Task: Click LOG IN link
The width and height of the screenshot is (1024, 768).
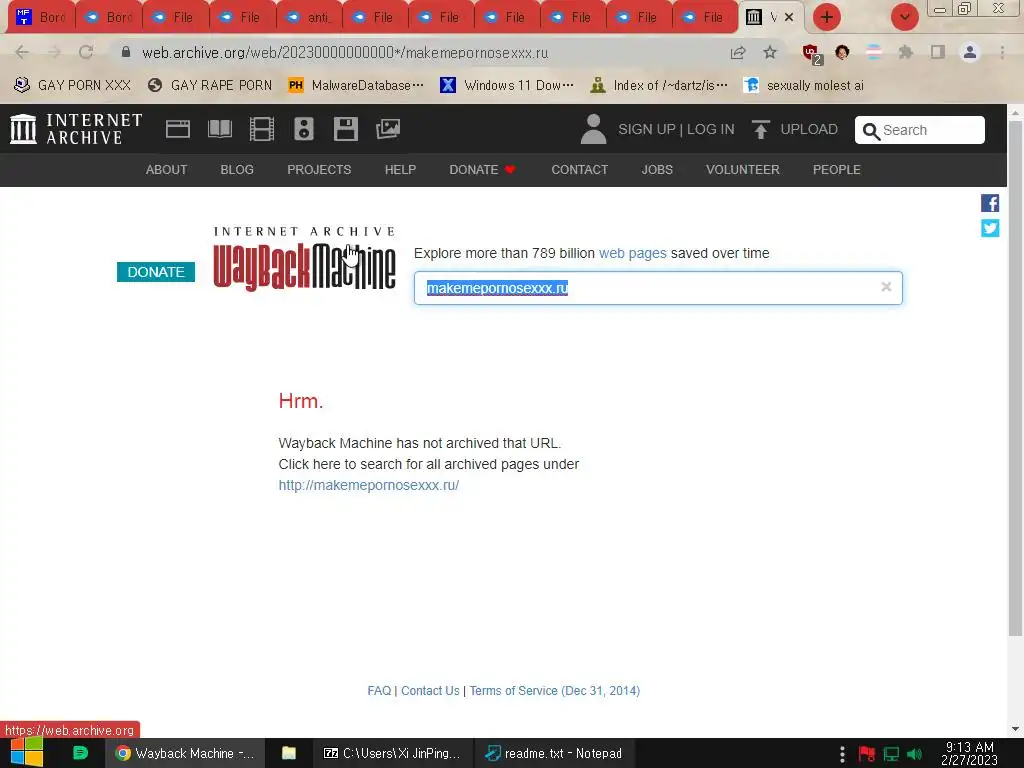Action: coord(711,129)
